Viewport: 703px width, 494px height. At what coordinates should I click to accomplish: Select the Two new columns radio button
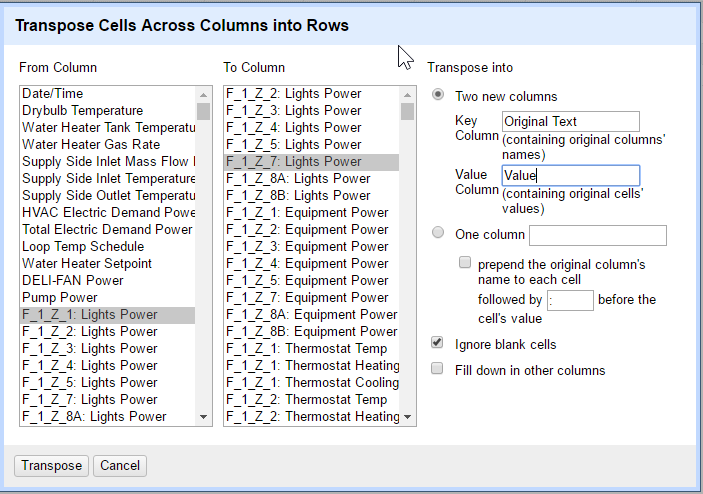(x=438, y=95)
